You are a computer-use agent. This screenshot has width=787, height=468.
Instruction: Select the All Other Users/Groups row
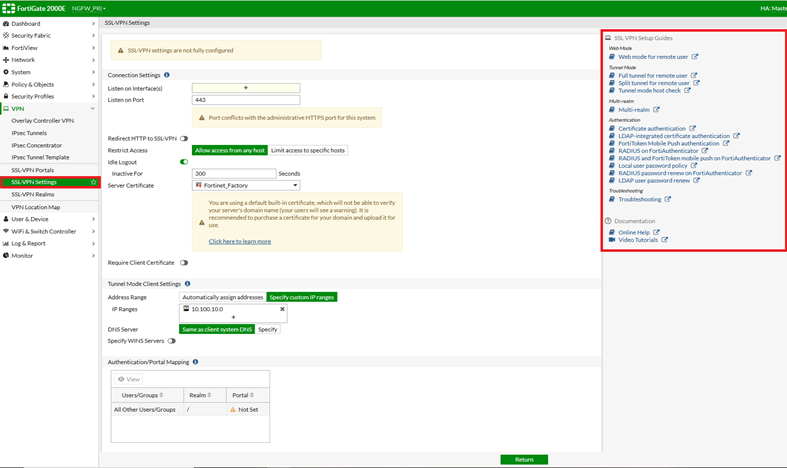pyautogui.click(x=190, y=410)
